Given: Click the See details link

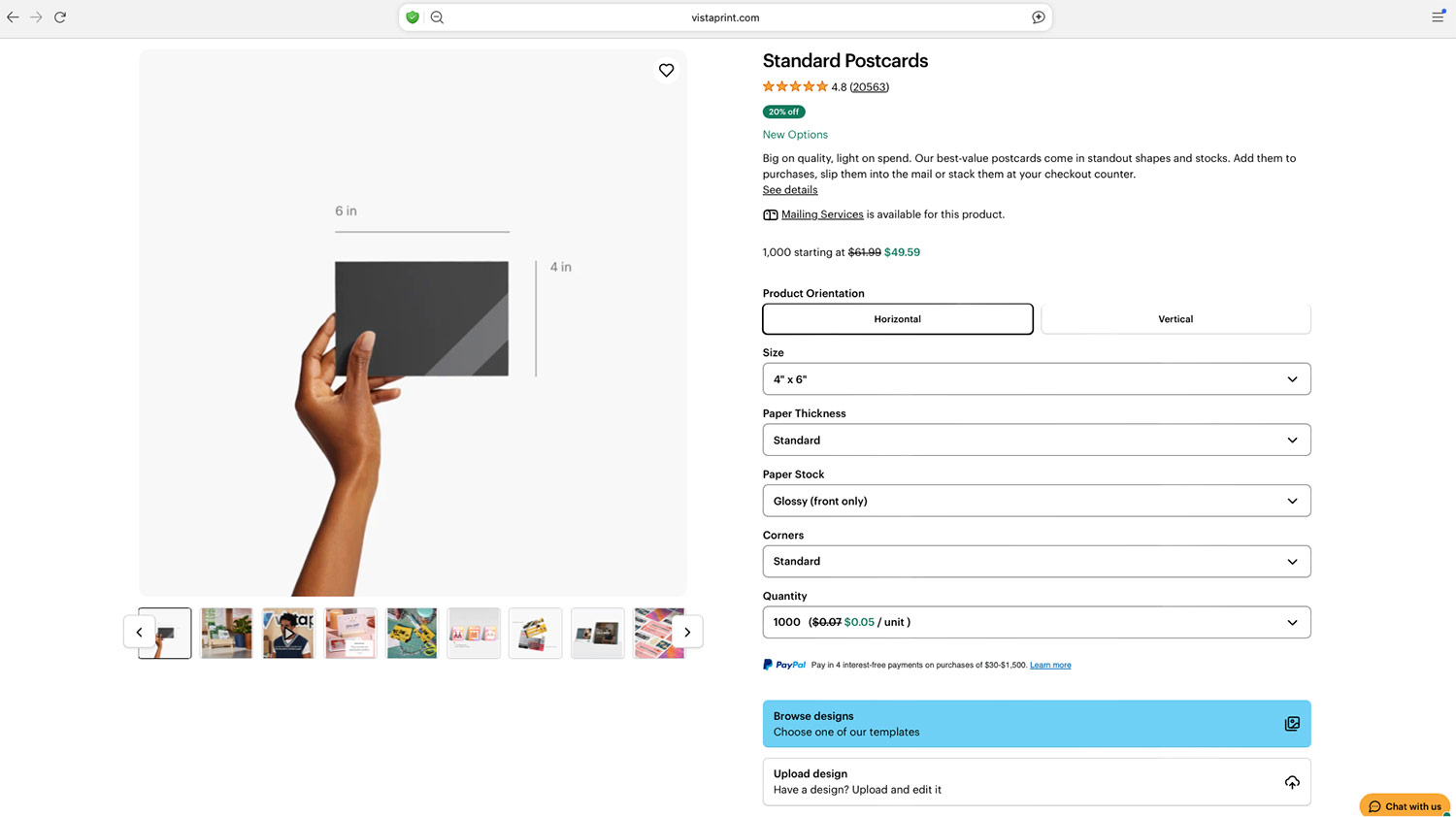Looking at the screenshot, I should pos(789,190).
